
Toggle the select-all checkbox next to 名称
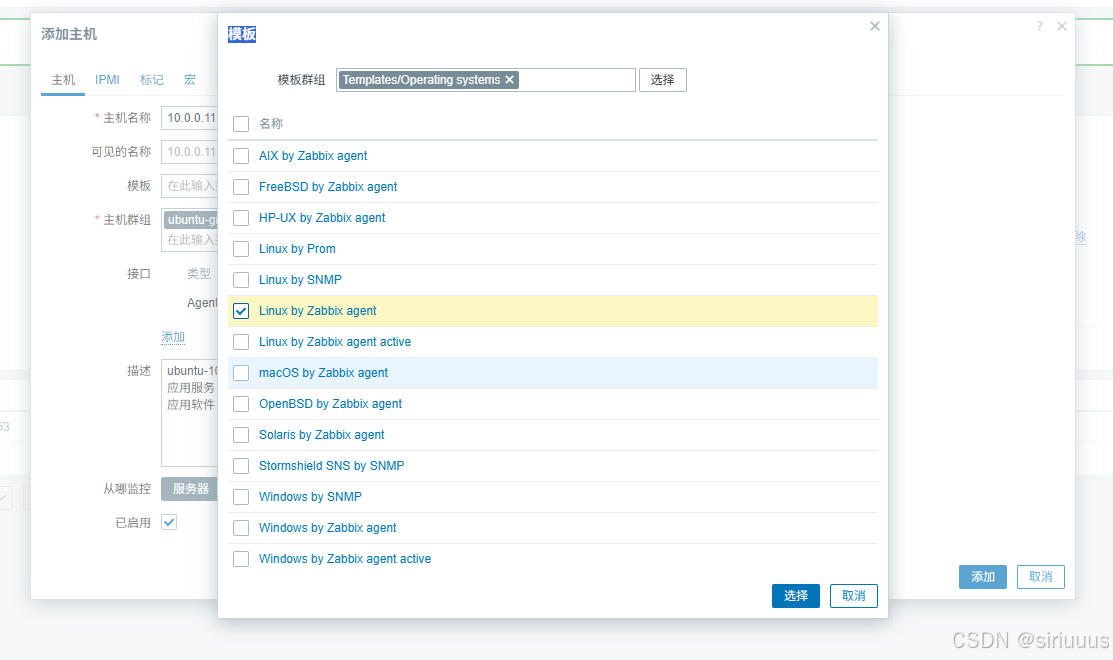tap(241, 123)
